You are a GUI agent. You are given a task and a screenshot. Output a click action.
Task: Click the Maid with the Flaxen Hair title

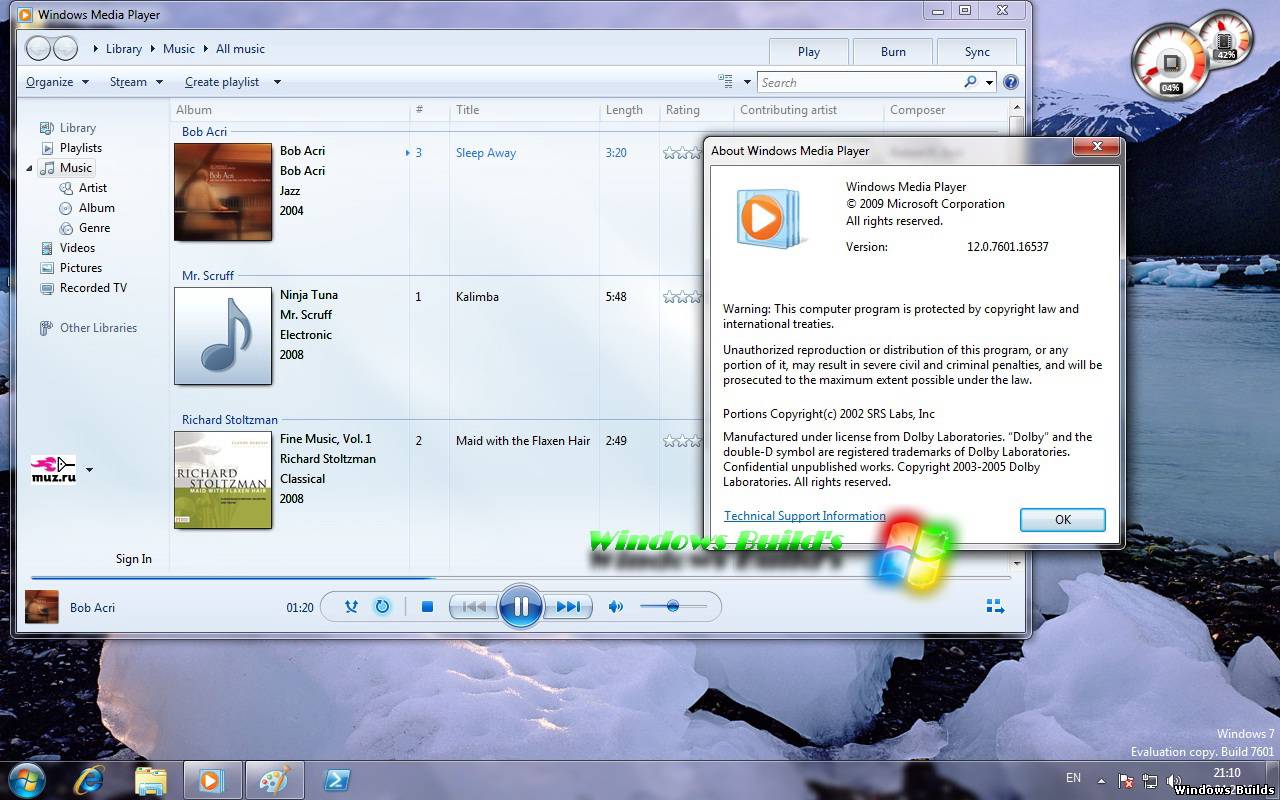click(523, 441)
